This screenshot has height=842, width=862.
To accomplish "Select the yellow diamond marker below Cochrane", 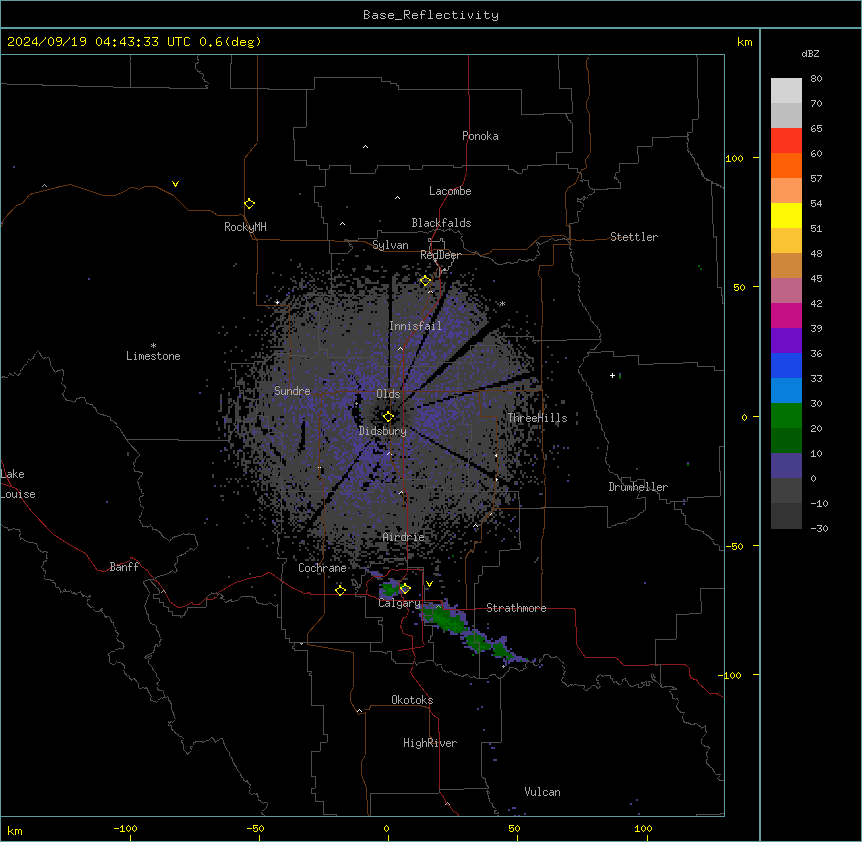I will tap(340, 590).
